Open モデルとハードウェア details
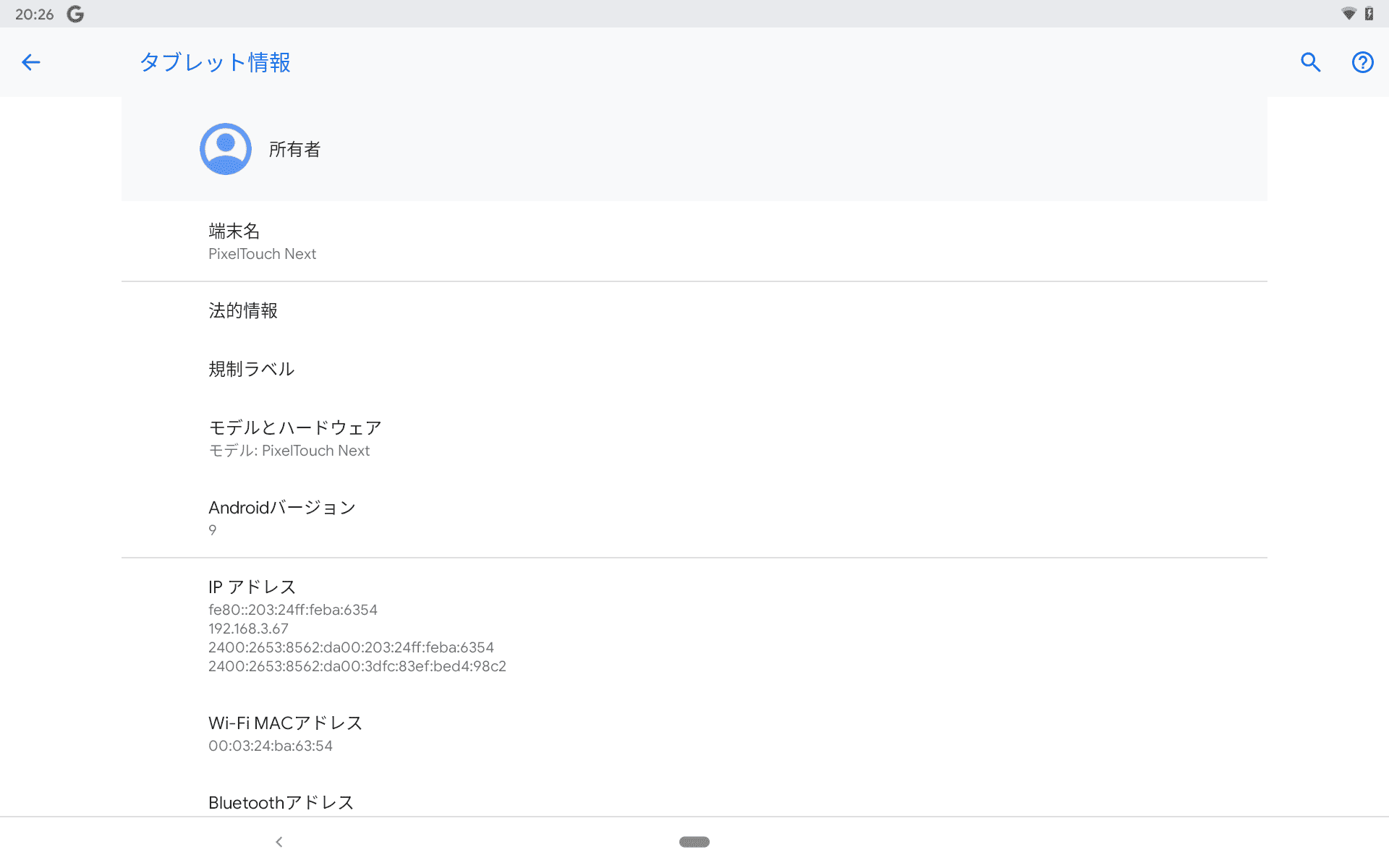1389x868 pixels. [694, 438]
